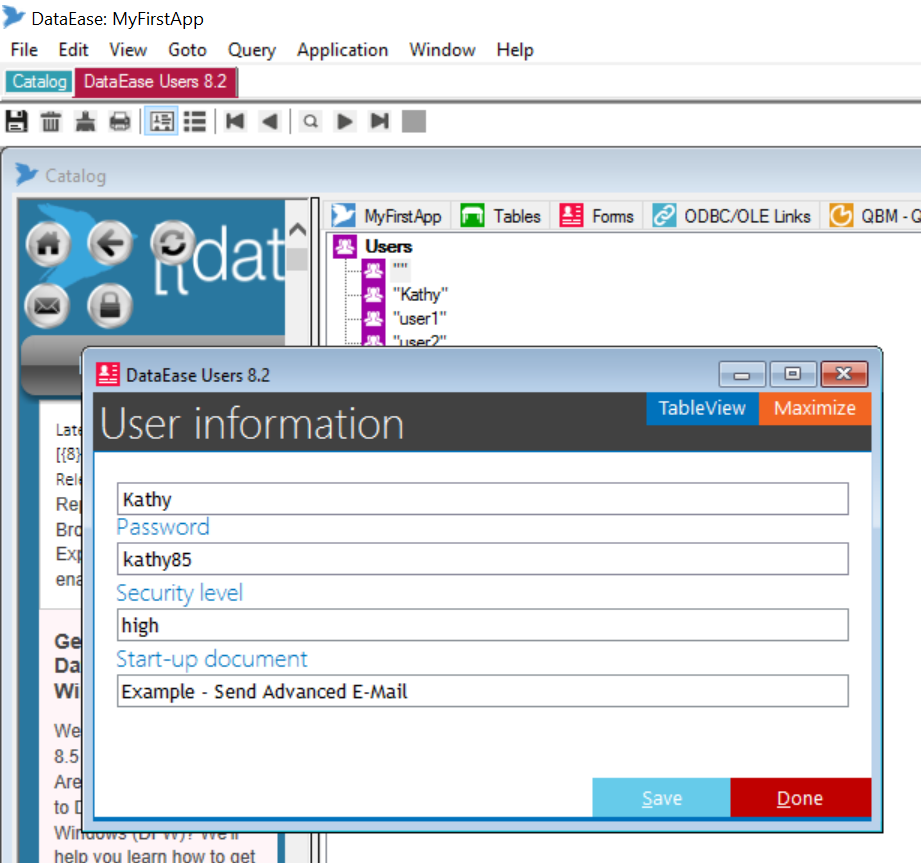Image resolution: width=921 pixels, height=863 pixels.
Task: Restore the DataEase Users 8.2 dialog window
Action: (x=793, y=374)
